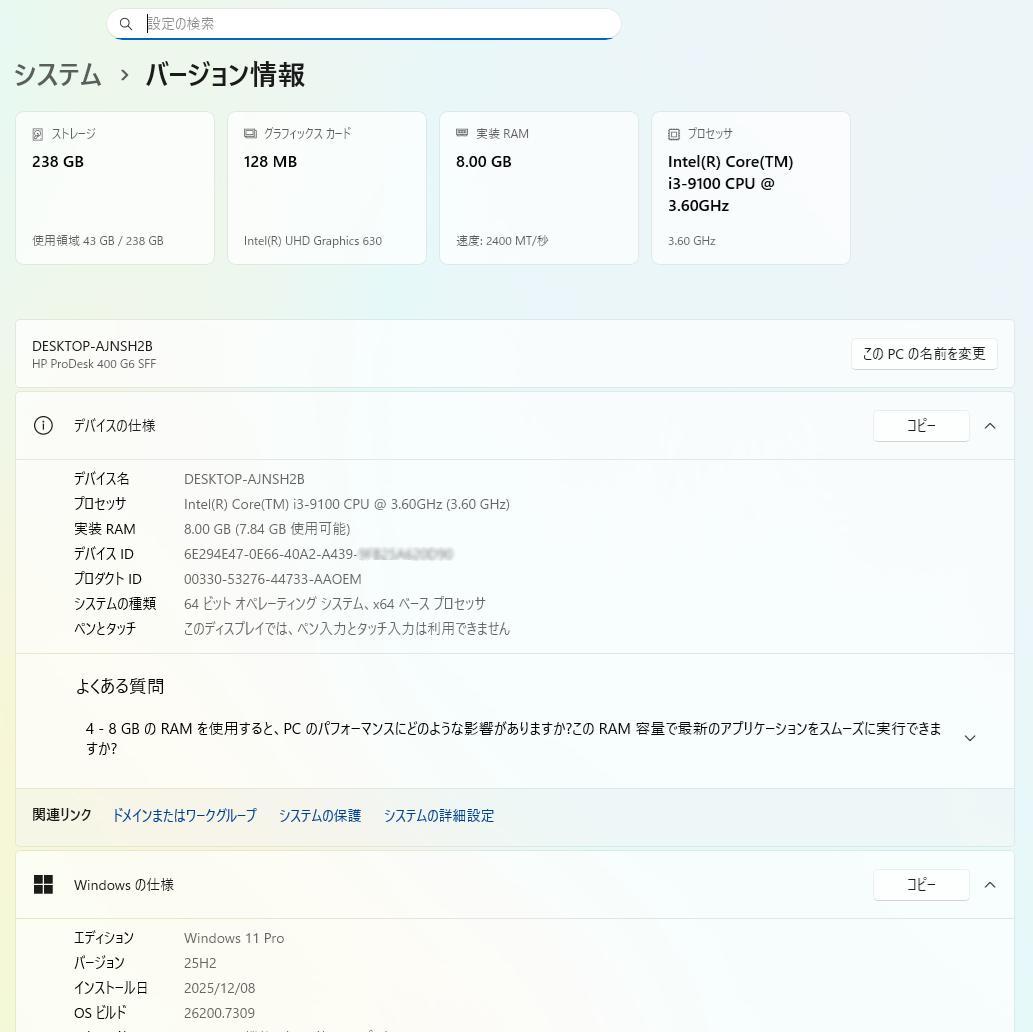Click the RAM icon on the 実装 RAM card
The width and height of the screenshot is (1033, 1032).
461,133
